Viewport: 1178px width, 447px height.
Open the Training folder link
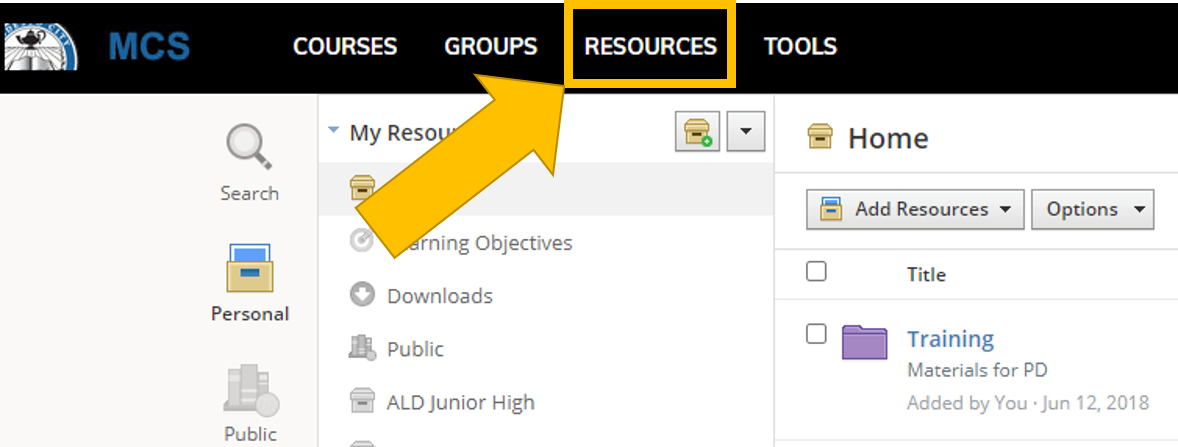950,339
